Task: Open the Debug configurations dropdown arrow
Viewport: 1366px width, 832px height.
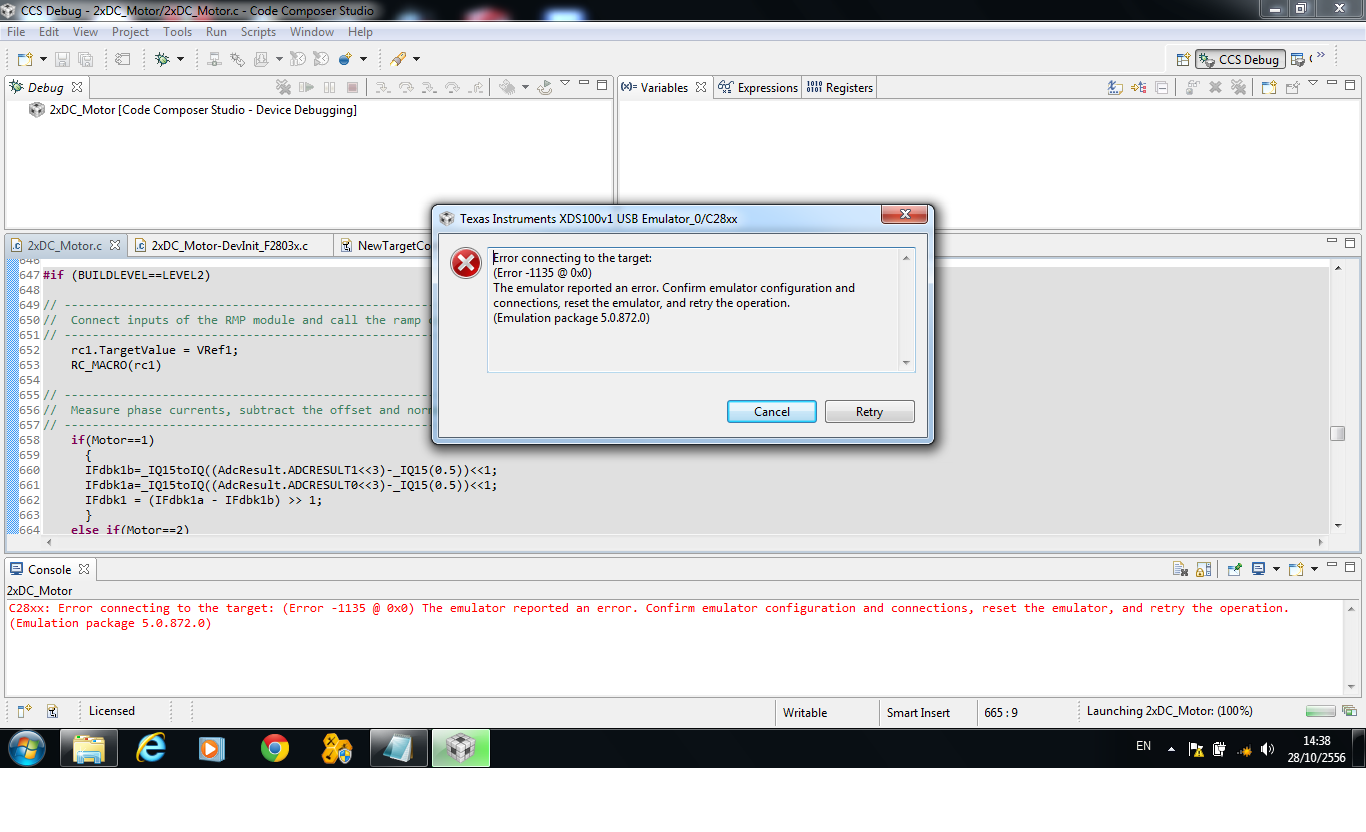Action: (x=181, y=58)
